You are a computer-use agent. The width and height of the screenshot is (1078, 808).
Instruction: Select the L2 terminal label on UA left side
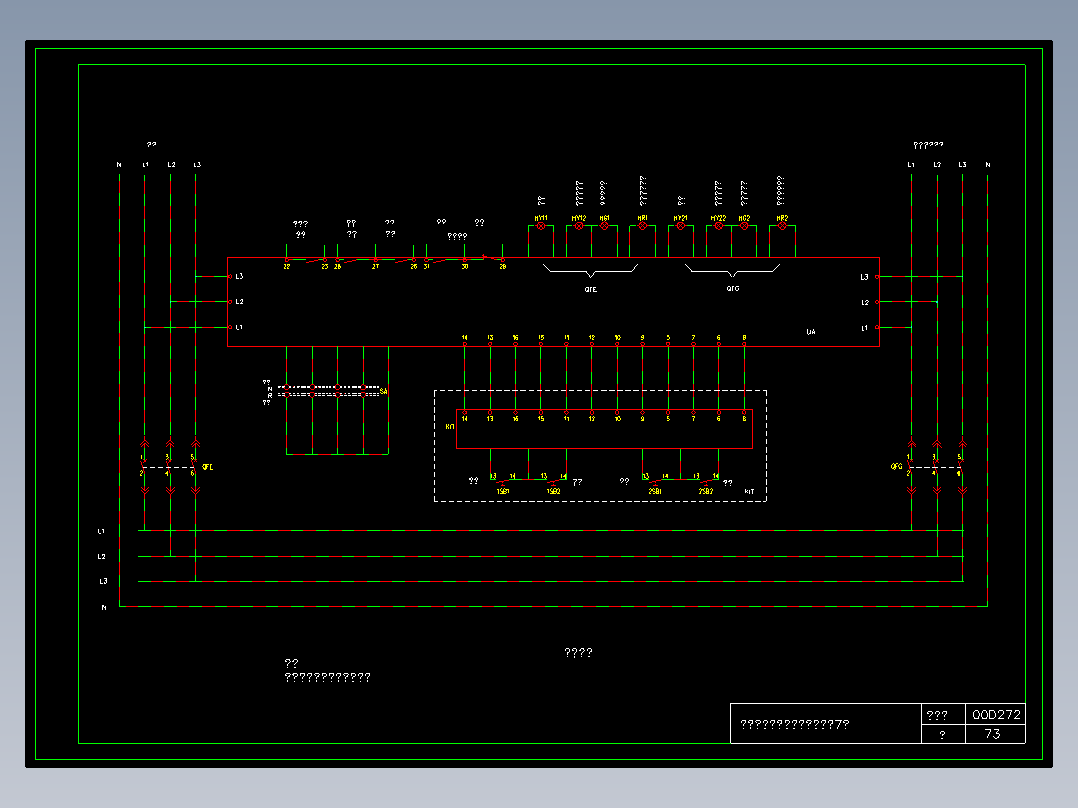(x=239, y=302)
